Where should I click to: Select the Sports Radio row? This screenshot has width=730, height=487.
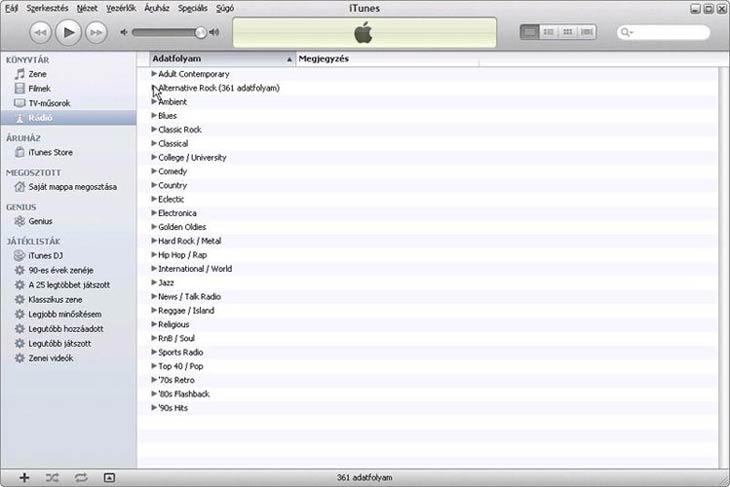point(427,352)
